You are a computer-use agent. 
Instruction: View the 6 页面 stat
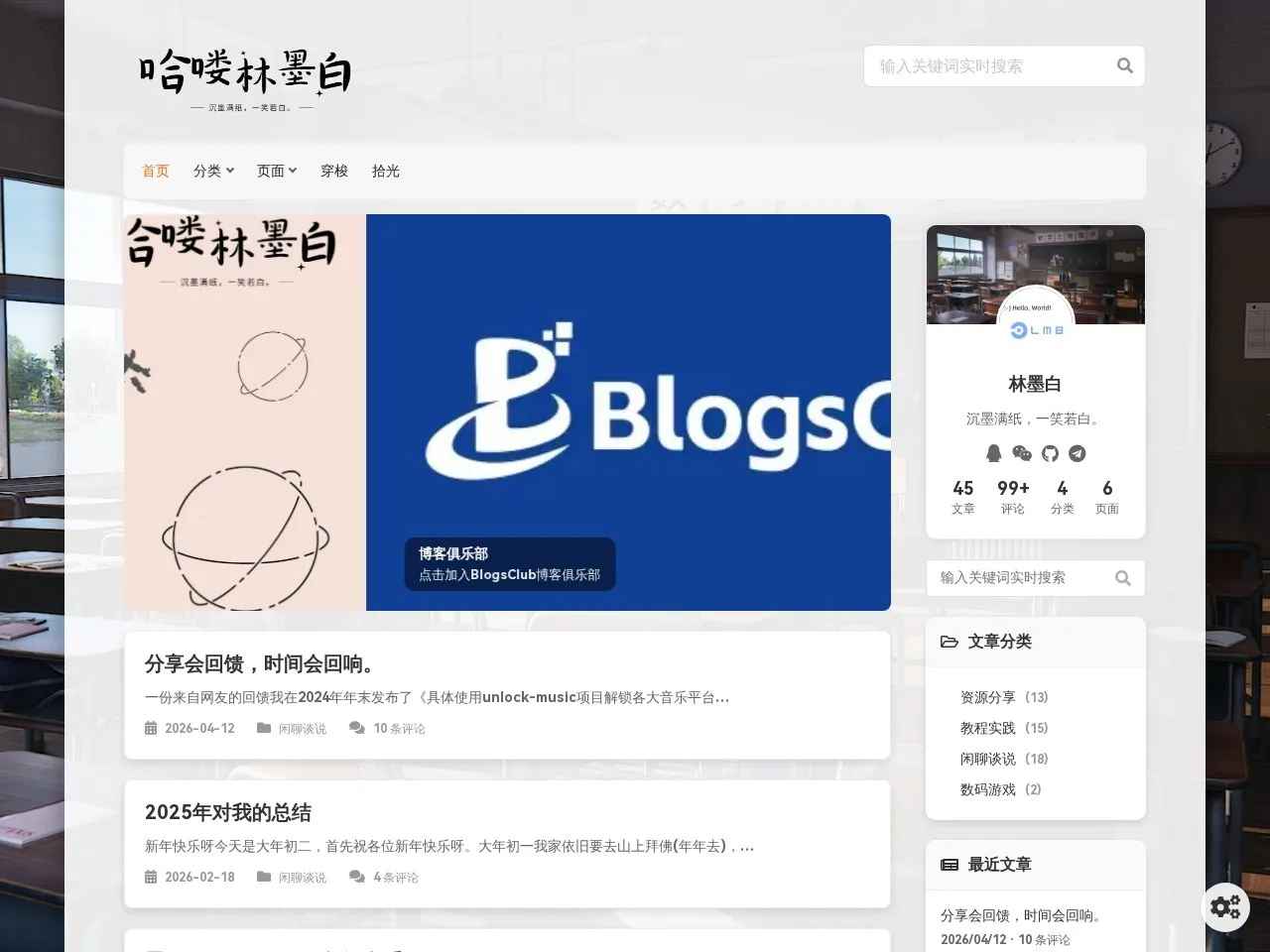[x=1107, y=497]
